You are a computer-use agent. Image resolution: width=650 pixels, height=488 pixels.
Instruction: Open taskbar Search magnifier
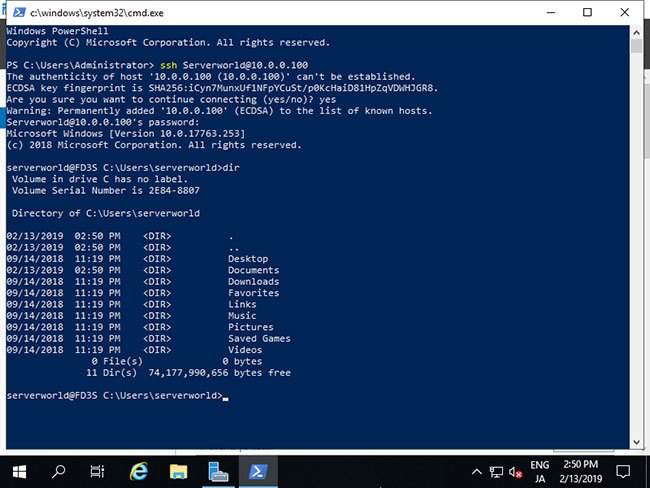coord(58,472)
